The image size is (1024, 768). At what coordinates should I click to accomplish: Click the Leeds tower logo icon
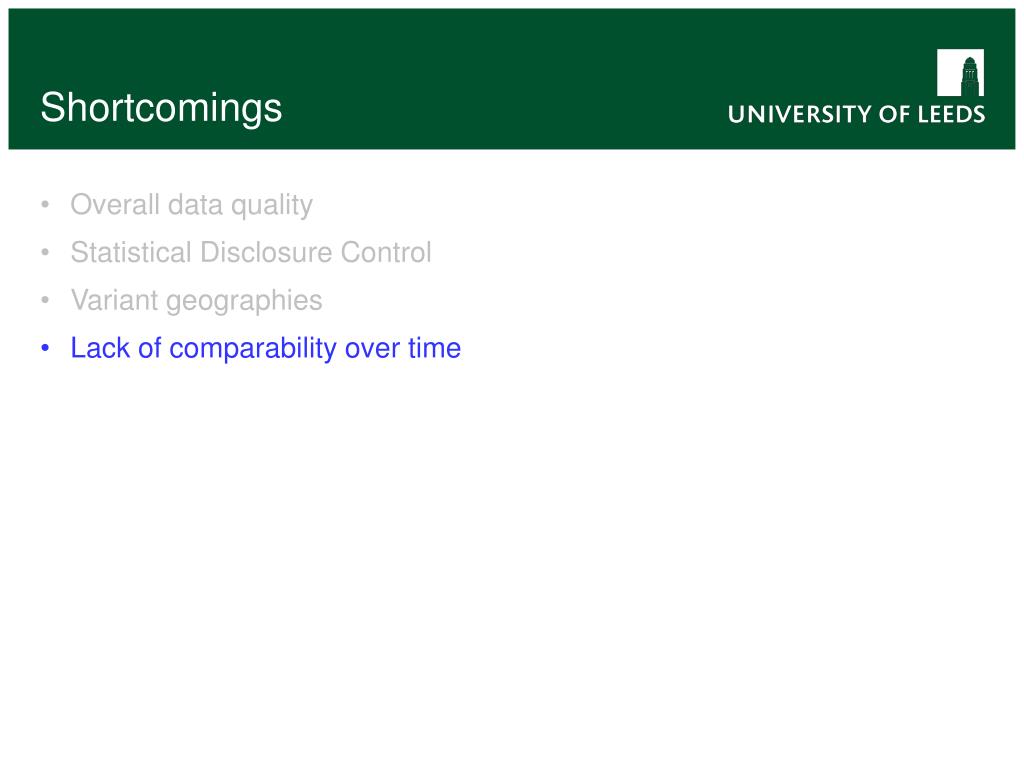click(960, 72)
